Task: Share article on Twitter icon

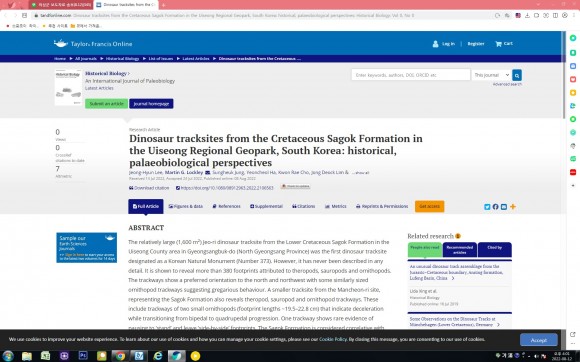Action: click(487, 207)
